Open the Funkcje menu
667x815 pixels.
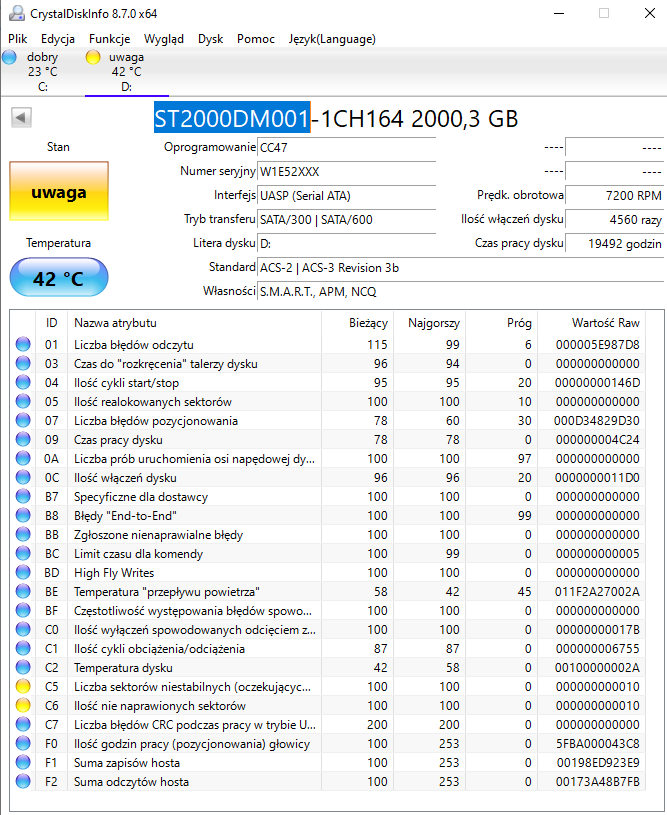tap(110, 39)
